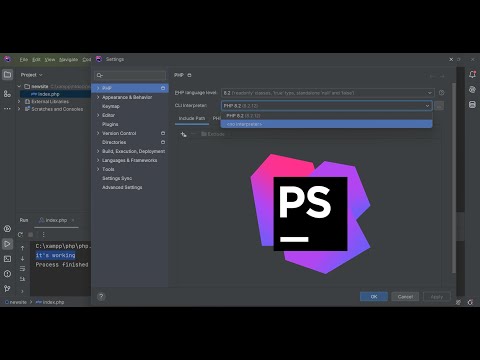Click the Settings dialog help question icon
Viewport: 480px width, 360px height.
(101, 296)
